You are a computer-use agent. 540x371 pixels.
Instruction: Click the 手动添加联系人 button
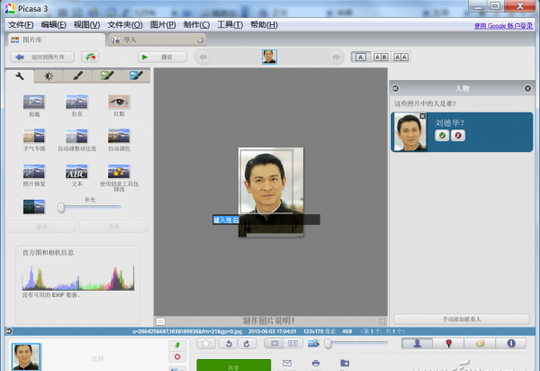click(x=461, y=319)
